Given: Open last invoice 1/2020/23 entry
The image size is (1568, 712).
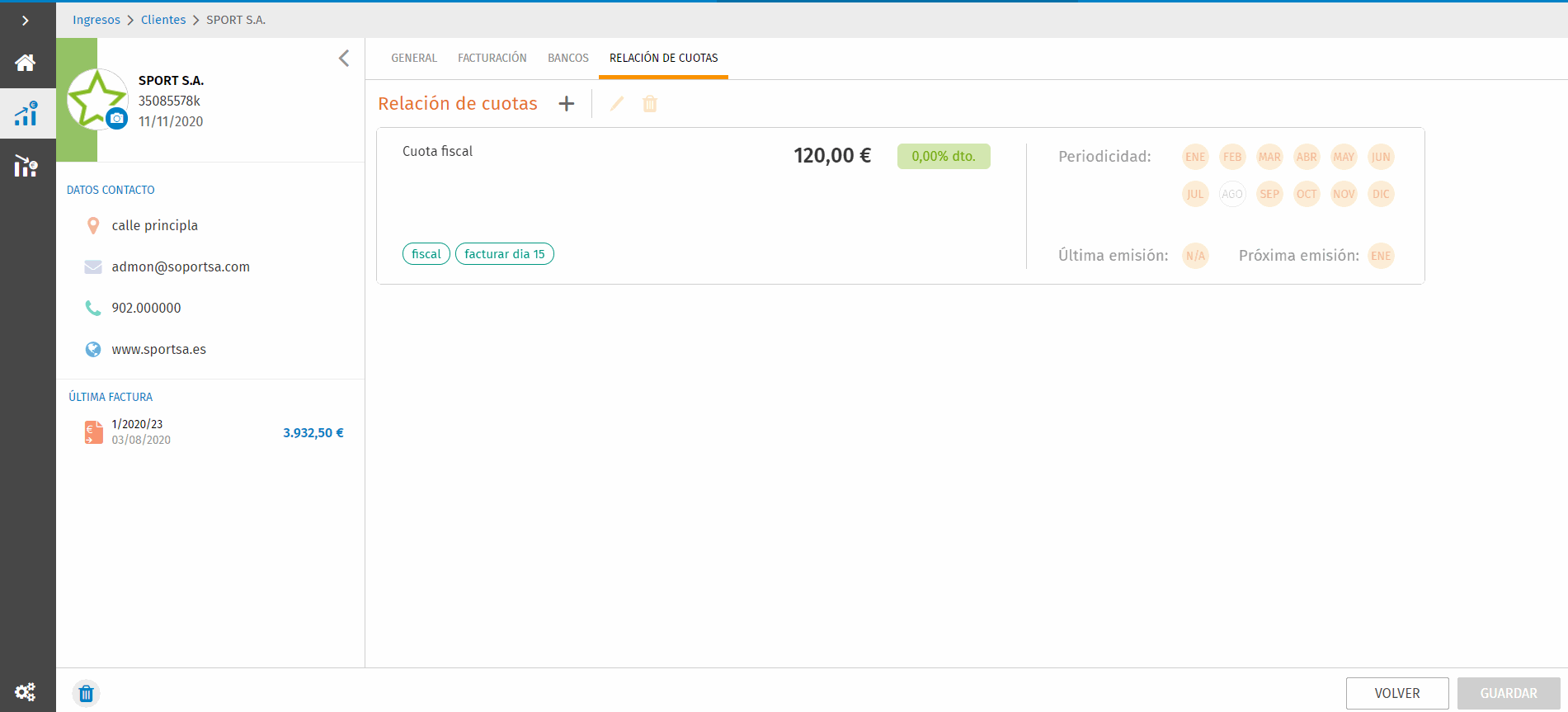Looking at the screenshot, I should tap(213, 432).
